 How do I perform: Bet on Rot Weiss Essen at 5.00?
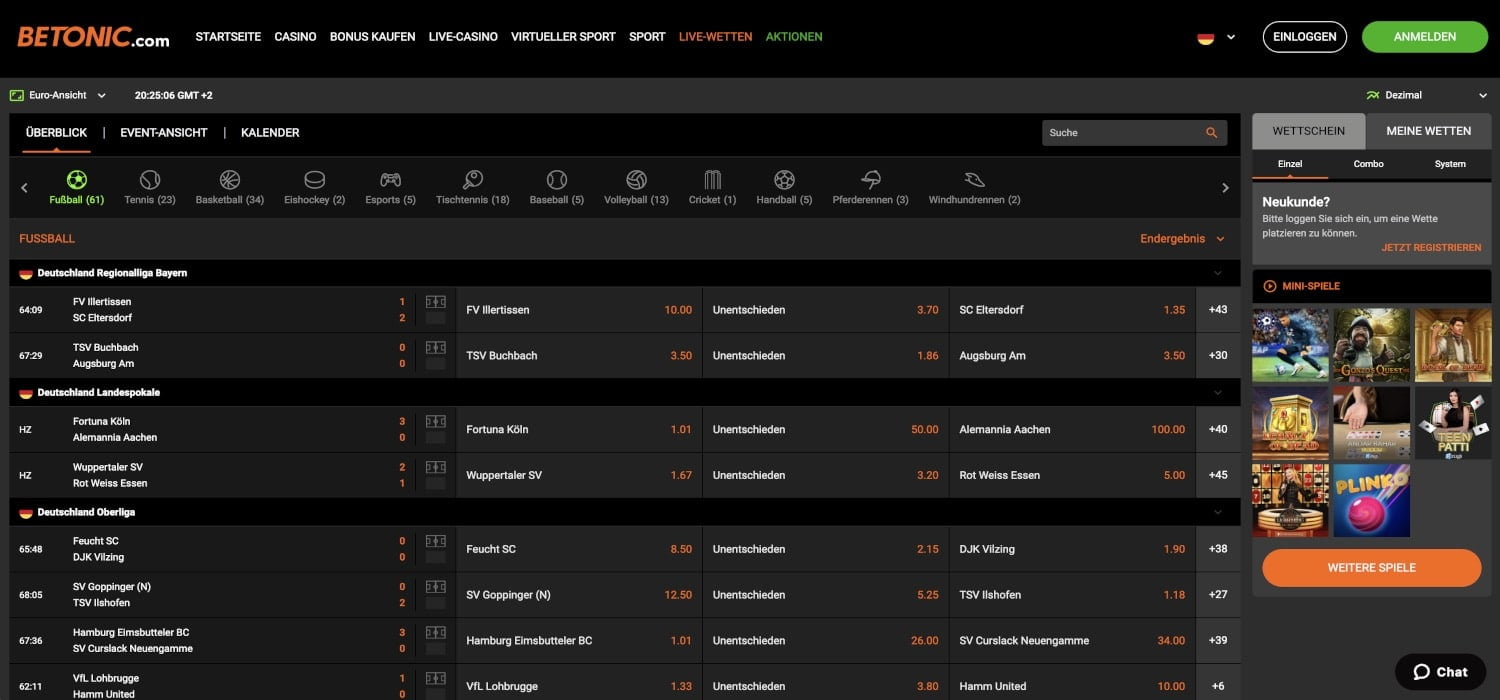[x=1072, y=475]
